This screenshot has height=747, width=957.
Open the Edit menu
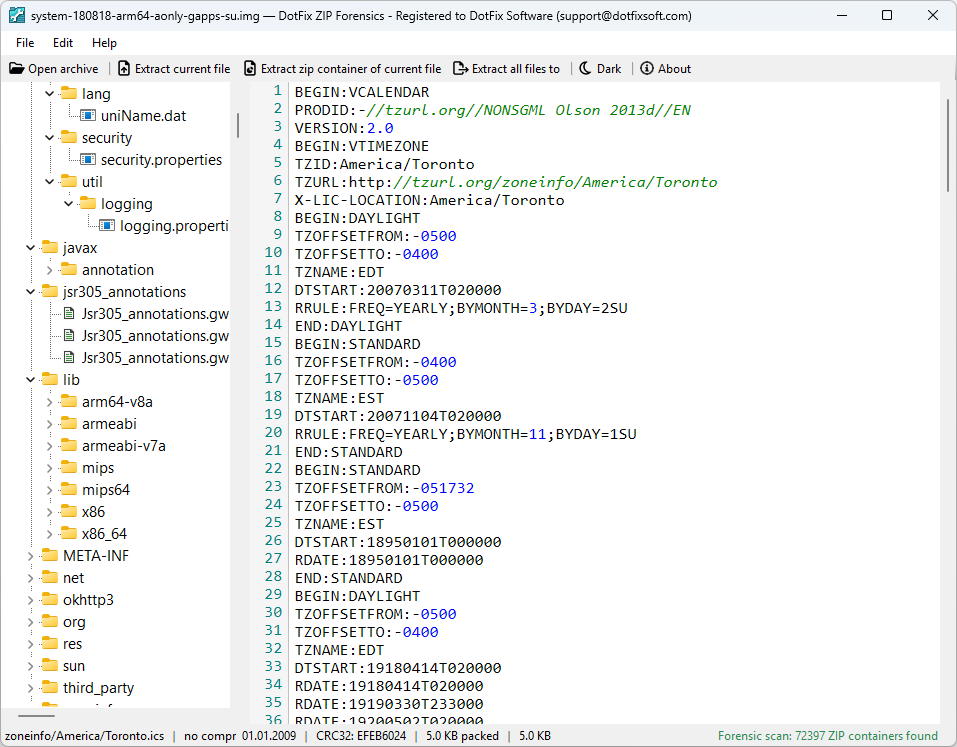63,43
